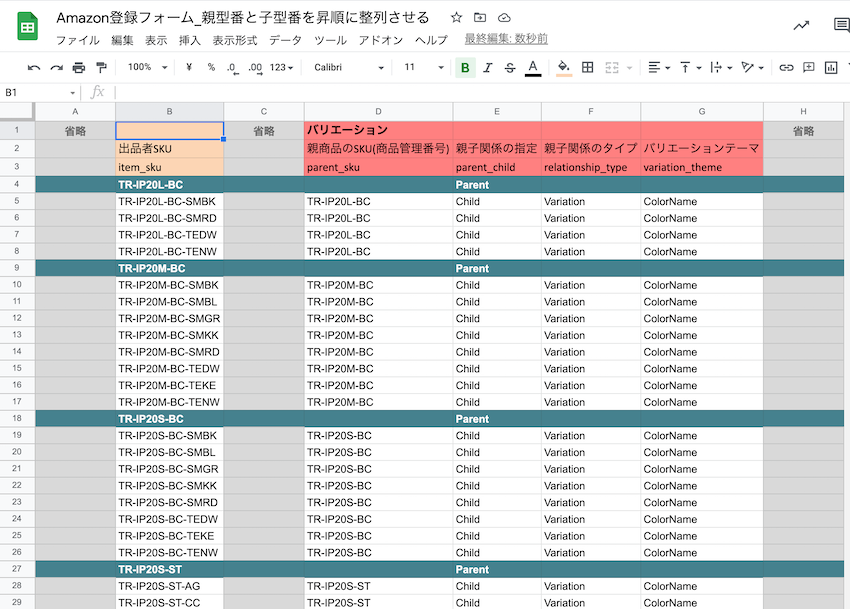Toggle strikethrough formatting

click(x=510, y=67)
